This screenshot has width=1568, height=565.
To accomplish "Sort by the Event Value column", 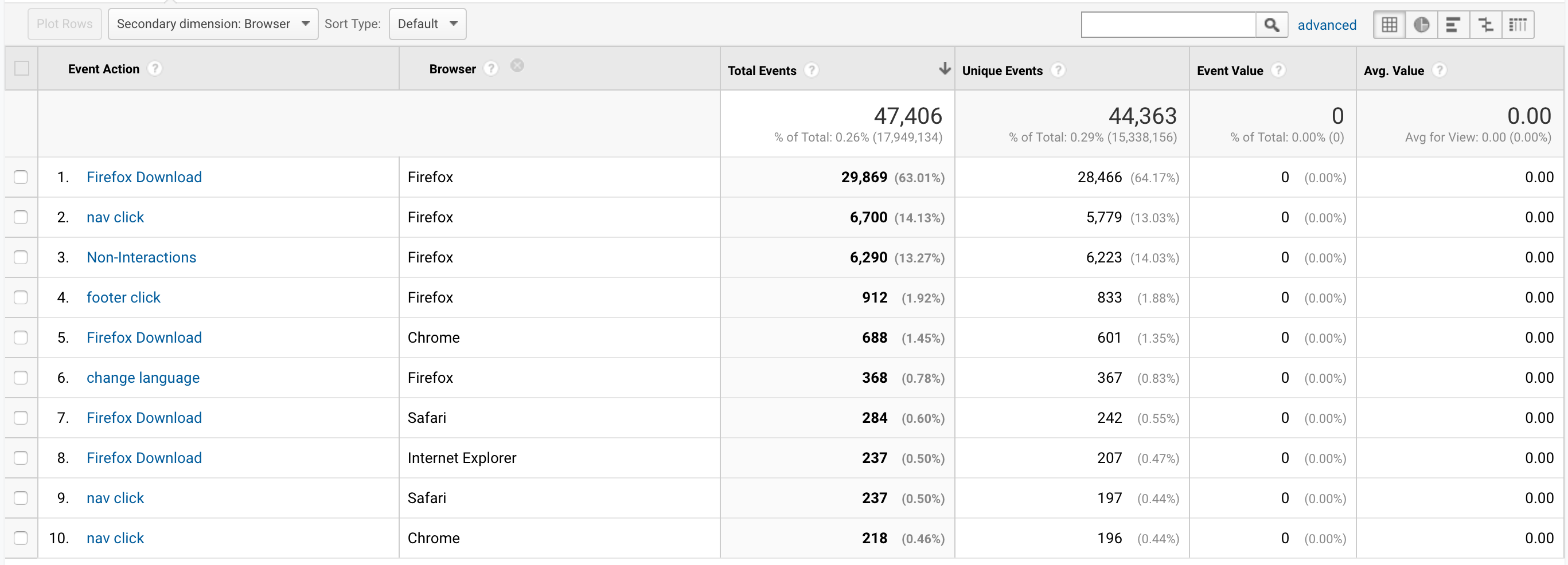I will [x=1230, y=70].
